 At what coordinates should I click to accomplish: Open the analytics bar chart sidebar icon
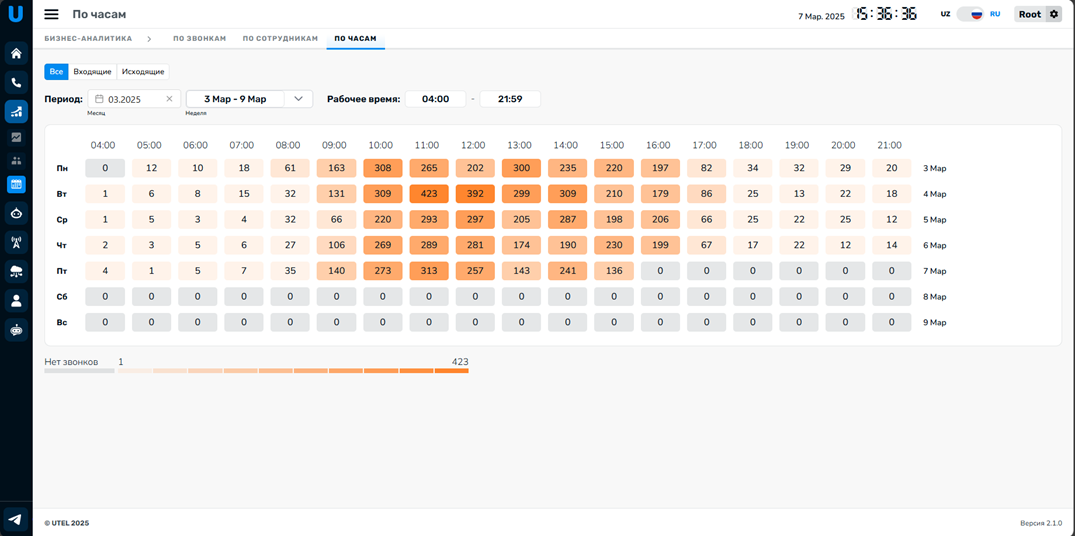coord(16,112)
